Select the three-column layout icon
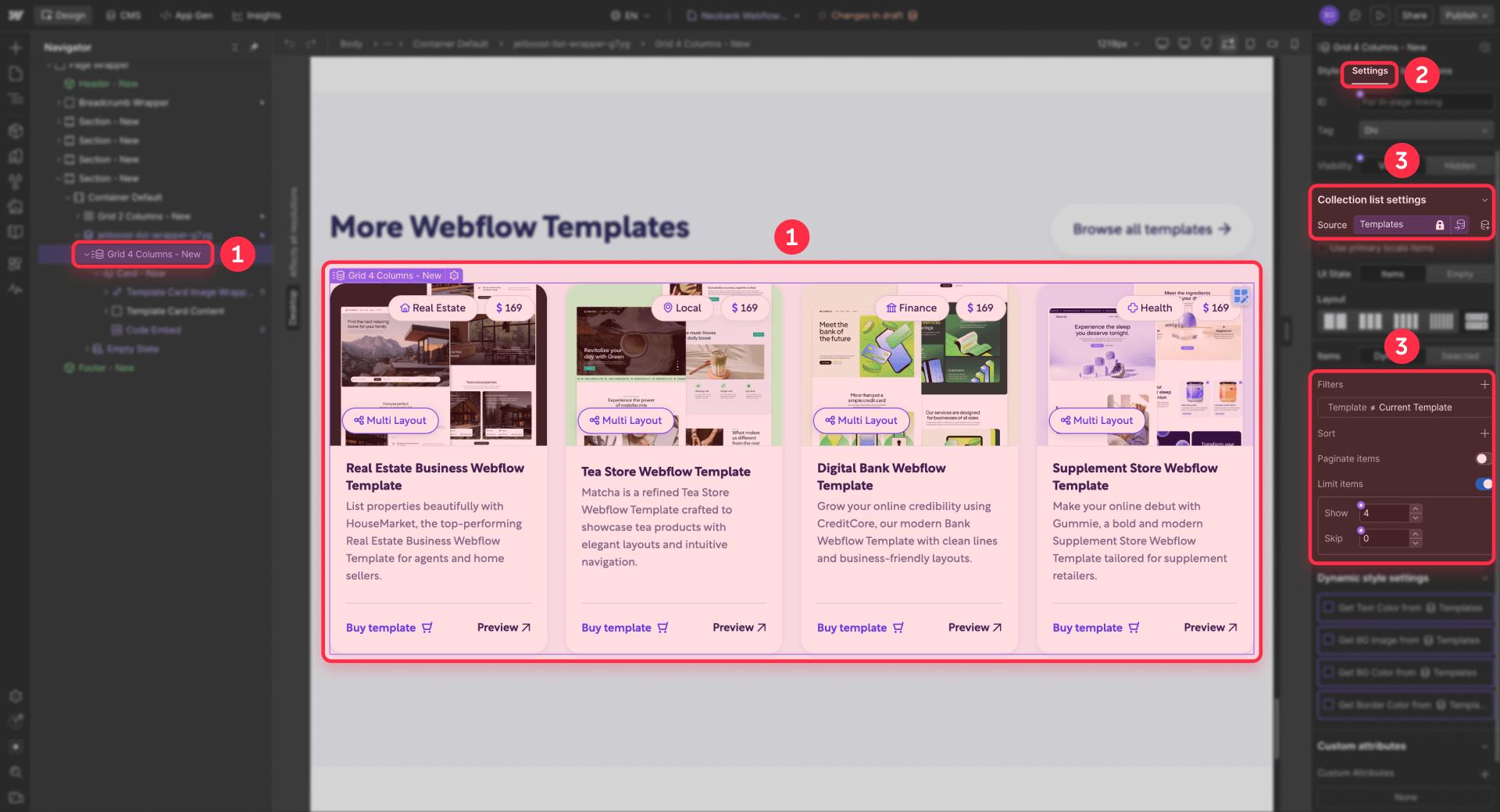This screenshot has width=1500, height=812. 1370,321
